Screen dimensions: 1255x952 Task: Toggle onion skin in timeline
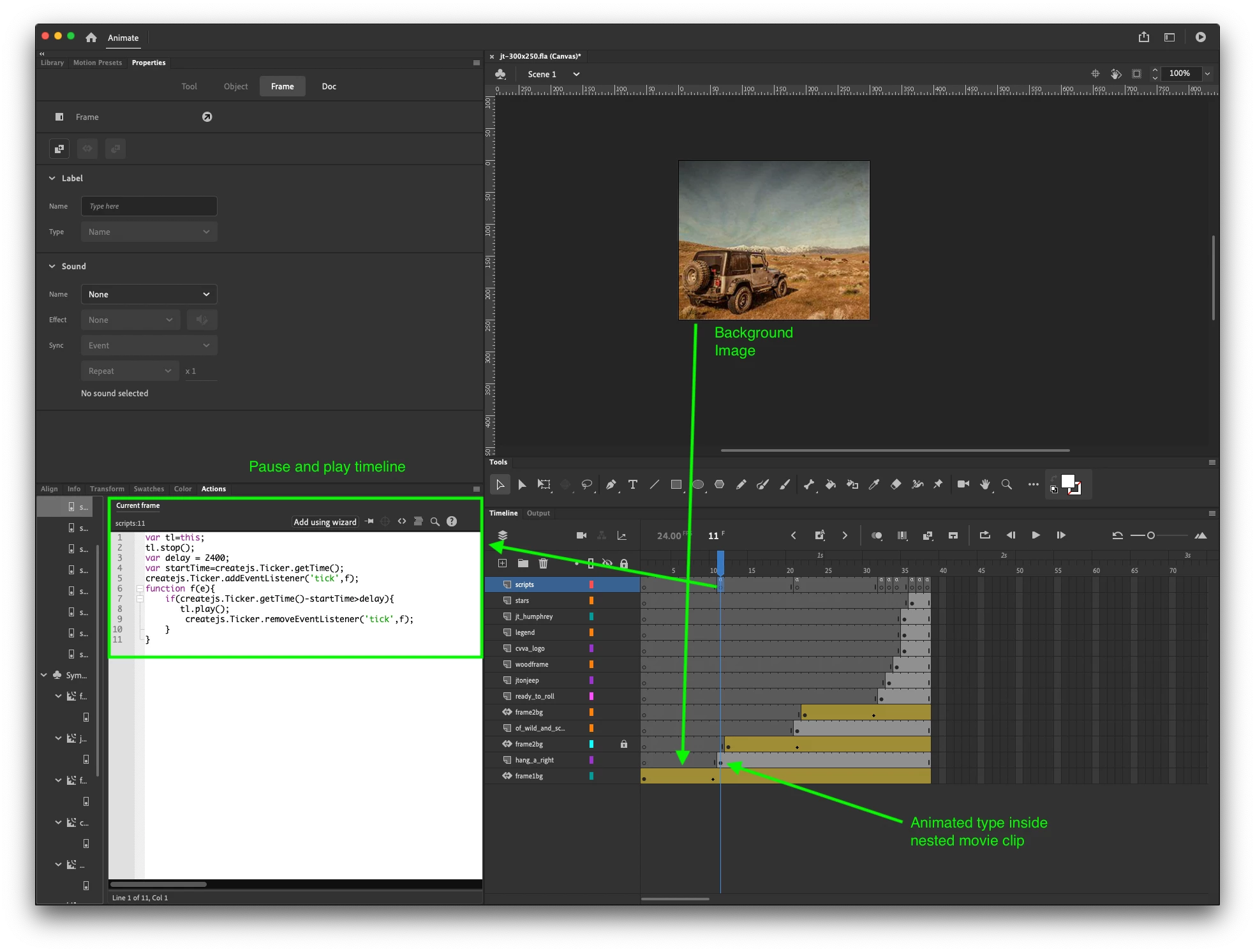pyautogui.click(x=877, y=535)
